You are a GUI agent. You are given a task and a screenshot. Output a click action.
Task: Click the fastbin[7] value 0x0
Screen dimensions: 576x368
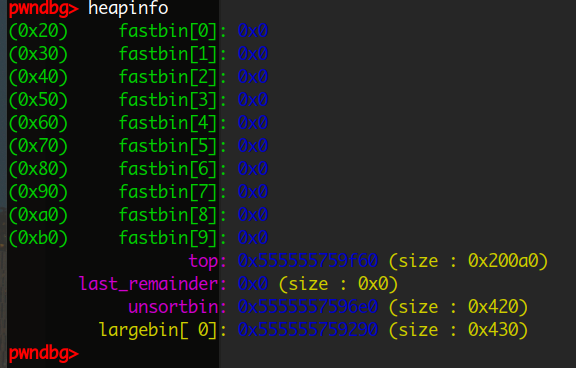coord(253,192)
